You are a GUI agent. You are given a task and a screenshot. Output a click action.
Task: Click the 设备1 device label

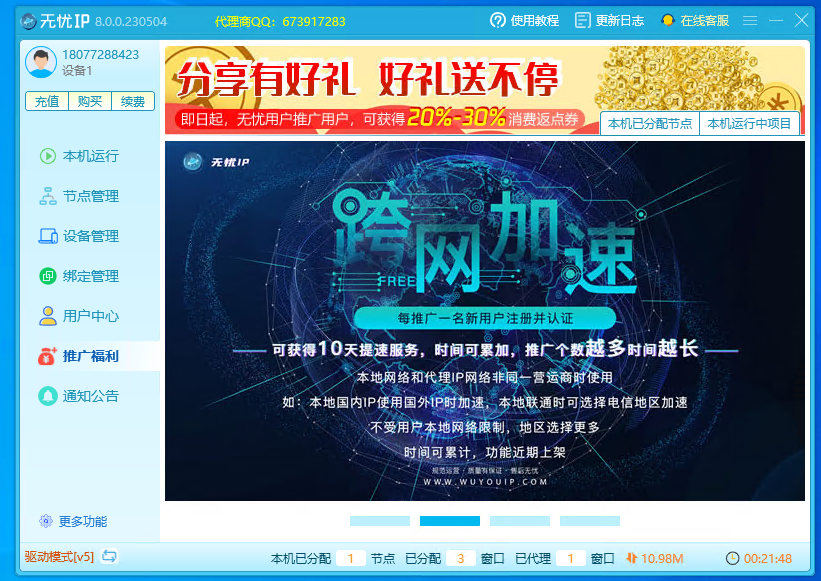[x=77, y=71]
